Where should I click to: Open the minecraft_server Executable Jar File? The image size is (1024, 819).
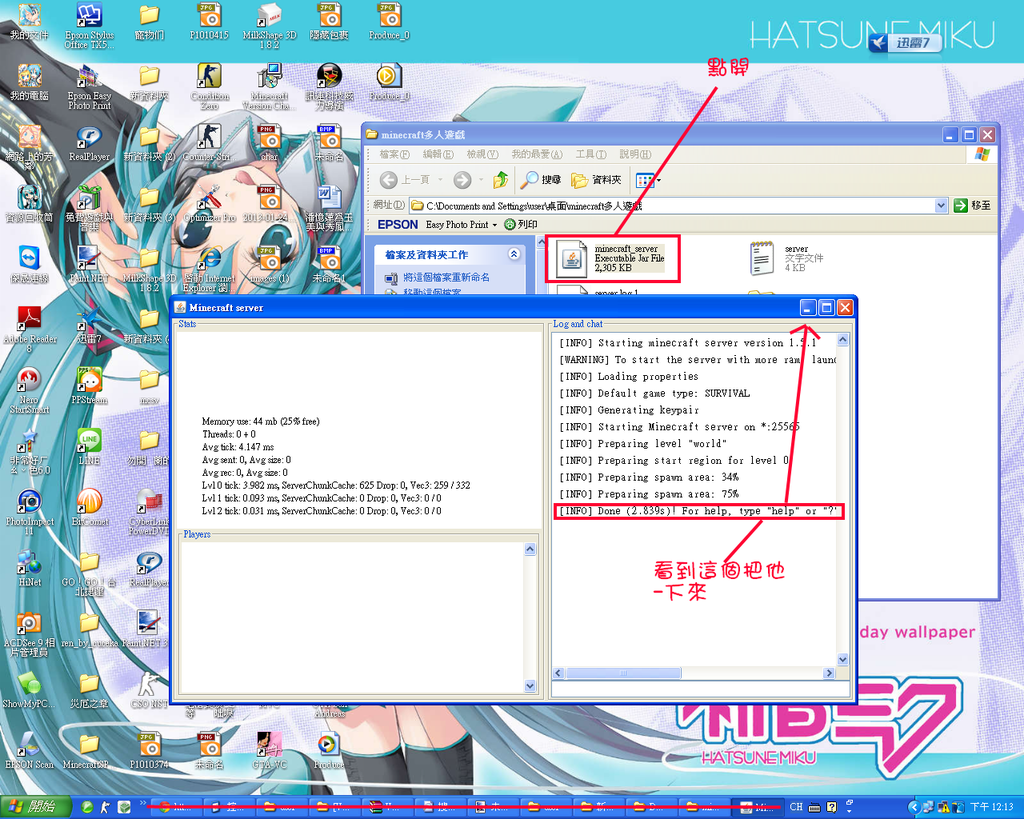(611, 259)
